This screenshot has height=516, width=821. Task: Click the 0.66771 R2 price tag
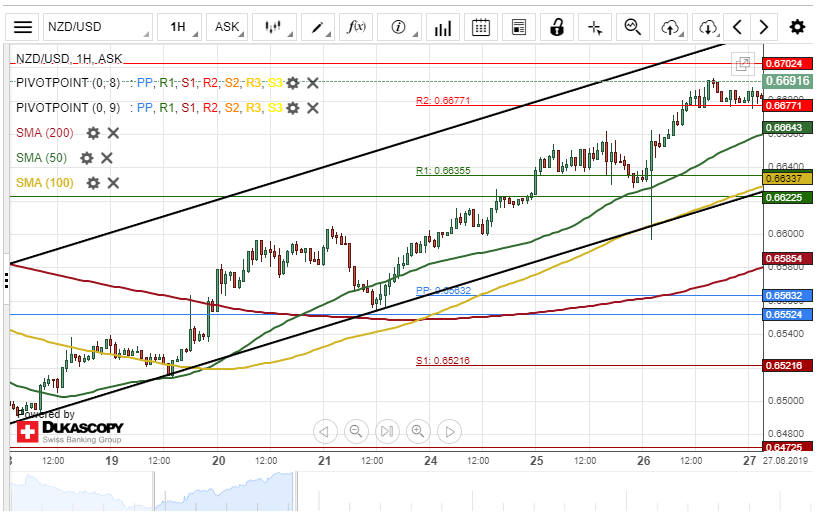[x=787, y=106]
